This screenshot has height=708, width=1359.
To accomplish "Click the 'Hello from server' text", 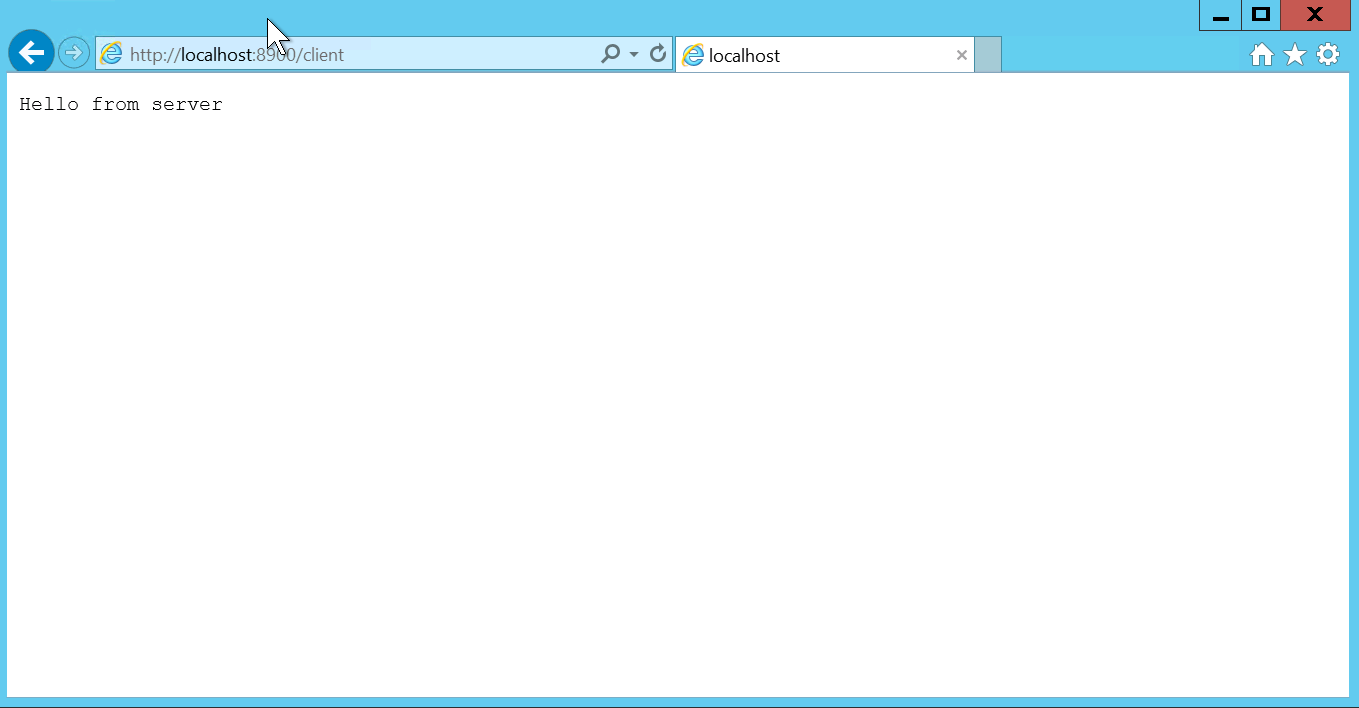I will 121,104.
